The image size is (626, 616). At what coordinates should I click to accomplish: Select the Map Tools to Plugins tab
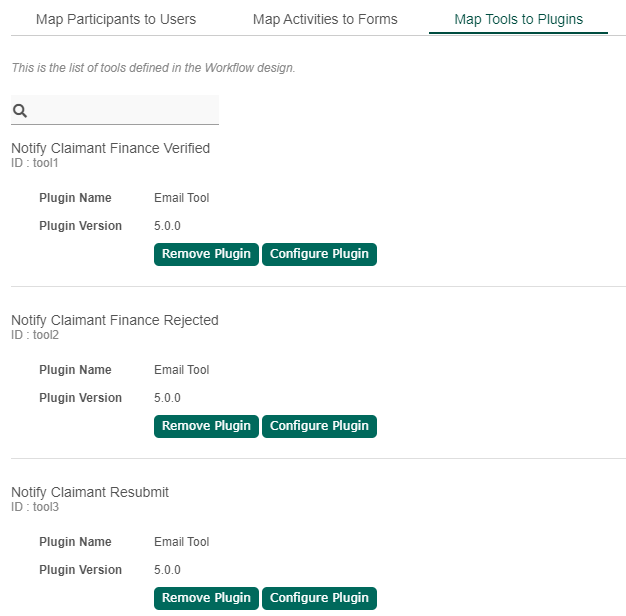(x=518, y=19)
